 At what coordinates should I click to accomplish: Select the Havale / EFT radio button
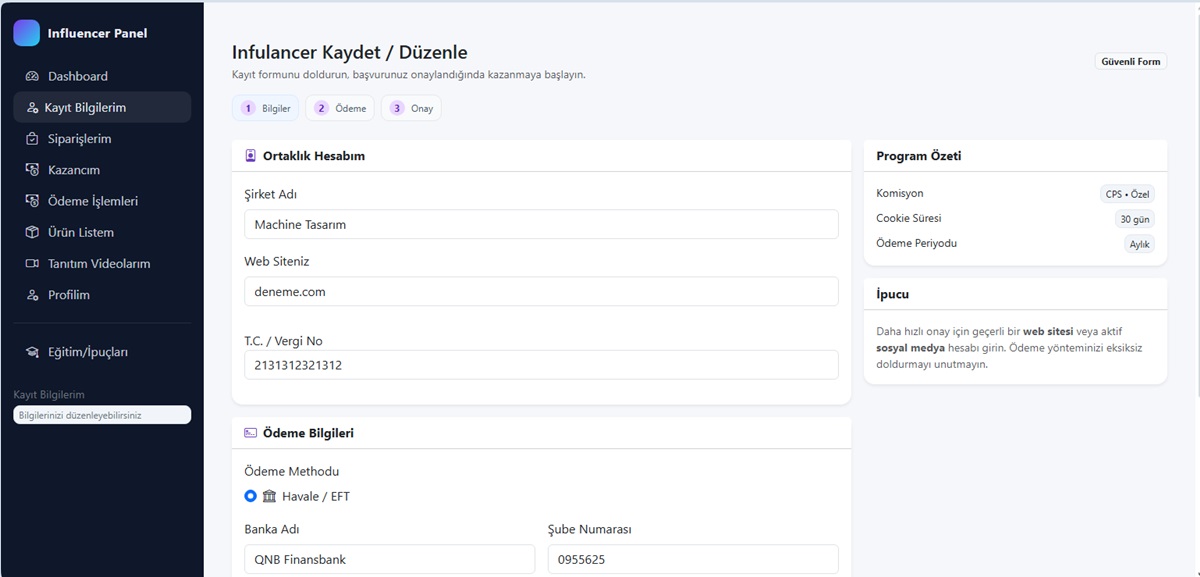click(251, 496)
